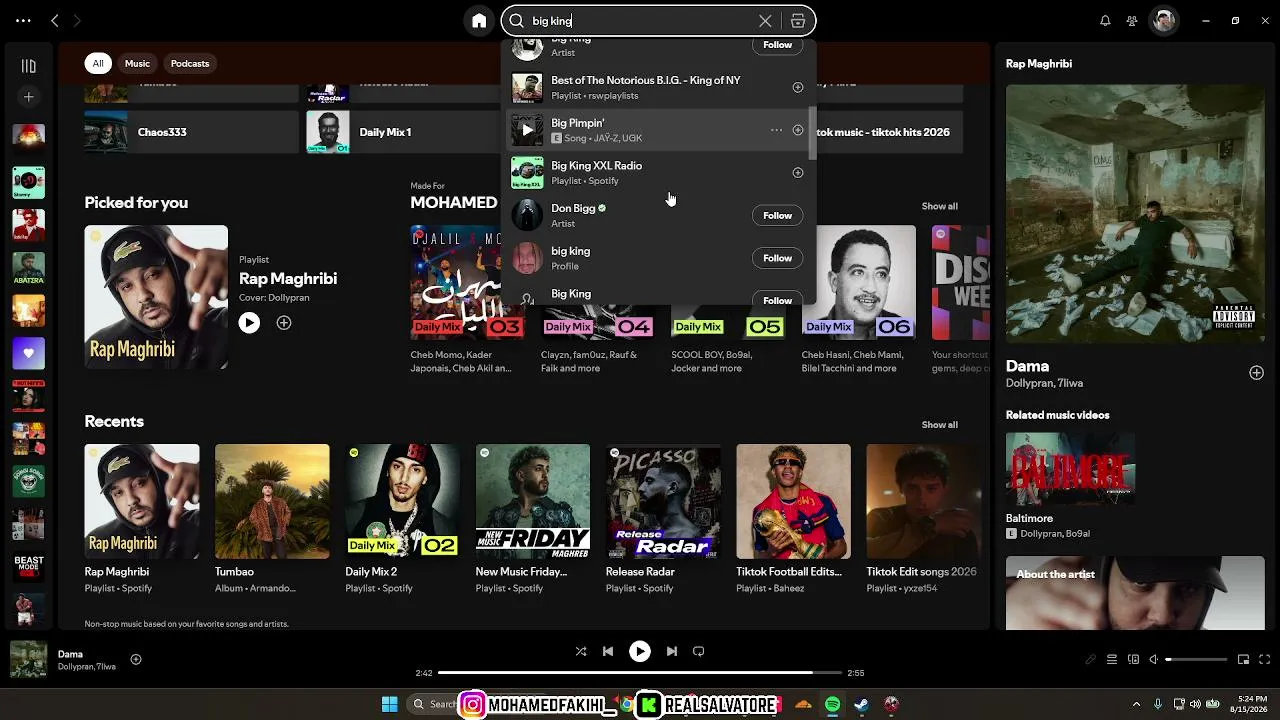Open more options for Big Pimpin'
1280x720 pixels.
pos(776,130)
